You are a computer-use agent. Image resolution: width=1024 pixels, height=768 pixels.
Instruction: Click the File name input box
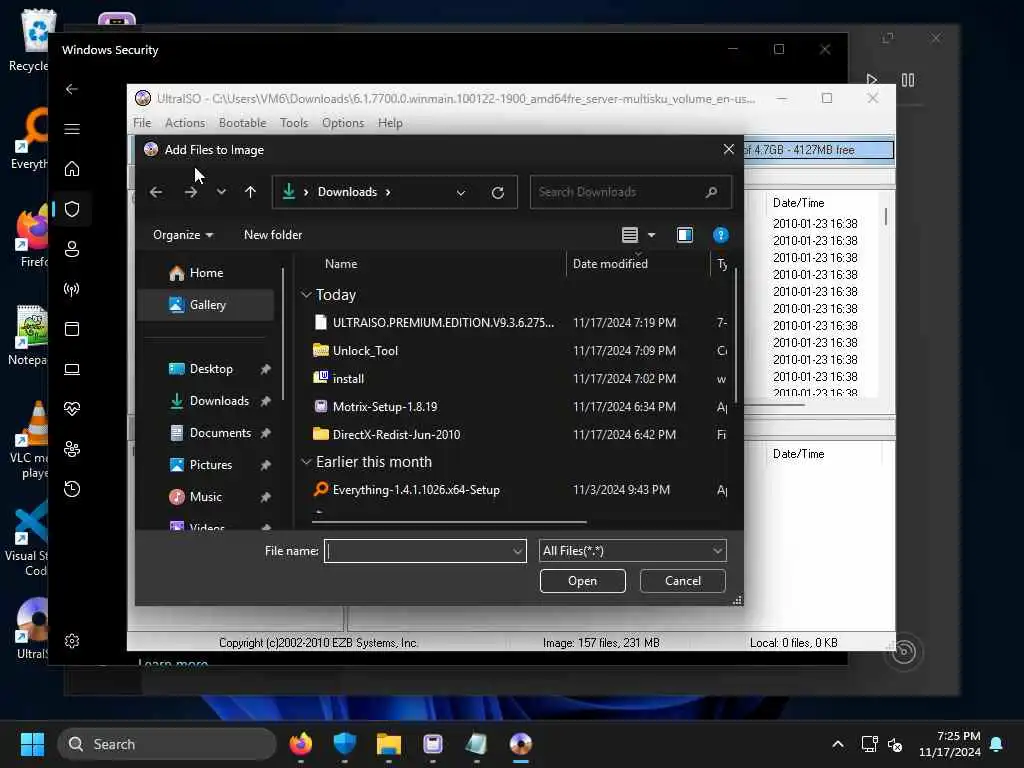[418, 551]
